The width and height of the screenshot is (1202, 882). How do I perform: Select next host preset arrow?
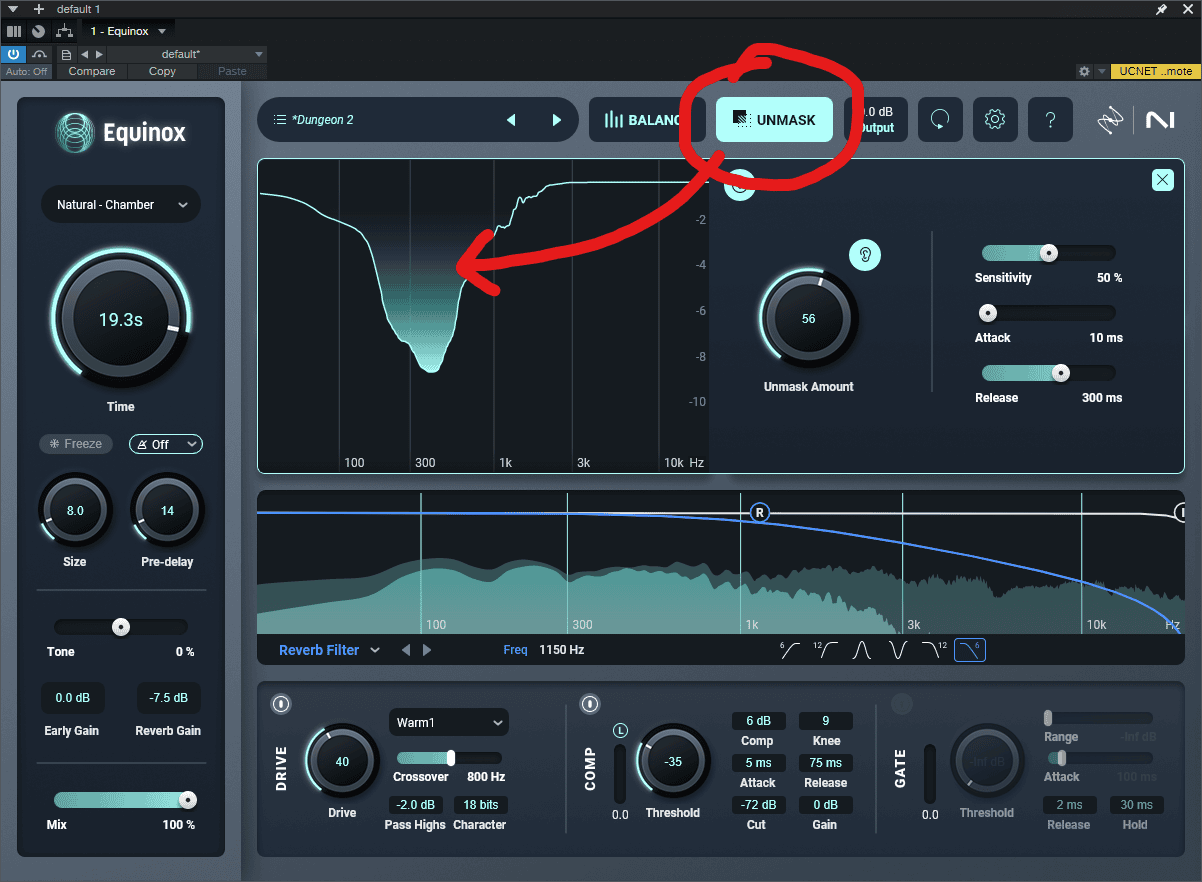pos(97,54)
